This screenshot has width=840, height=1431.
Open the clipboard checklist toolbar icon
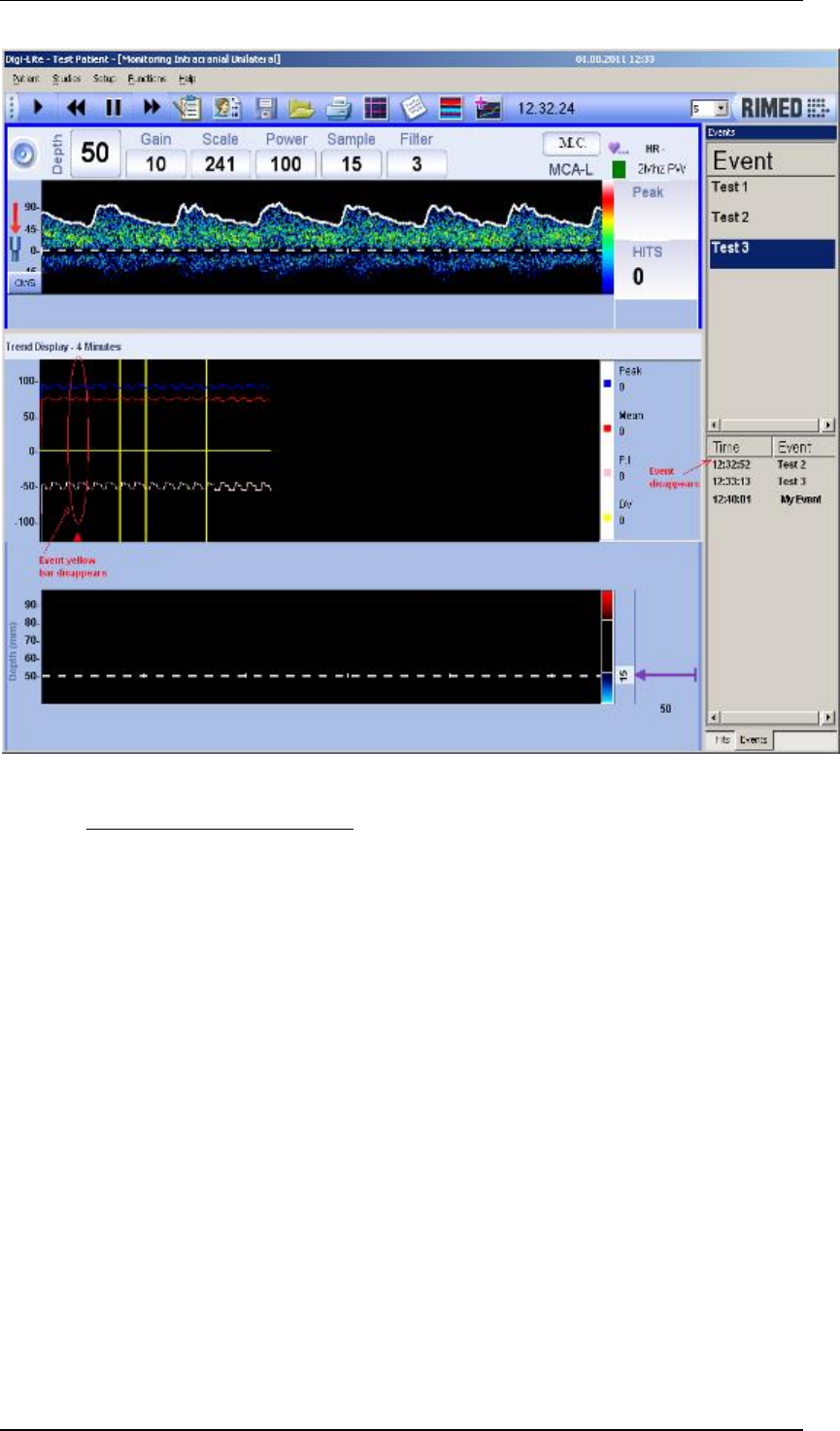tap(185, 108)
